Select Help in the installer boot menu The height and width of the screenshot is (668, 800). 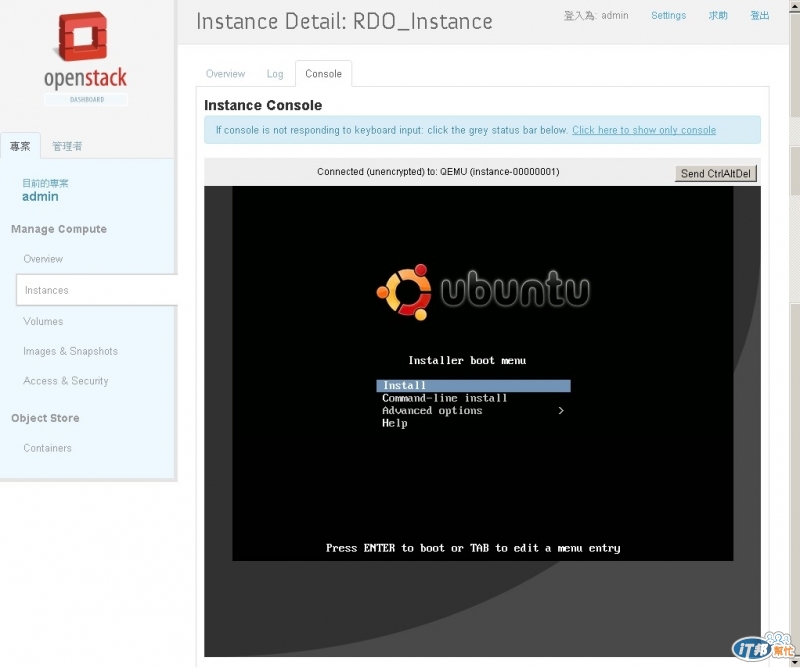394,423
